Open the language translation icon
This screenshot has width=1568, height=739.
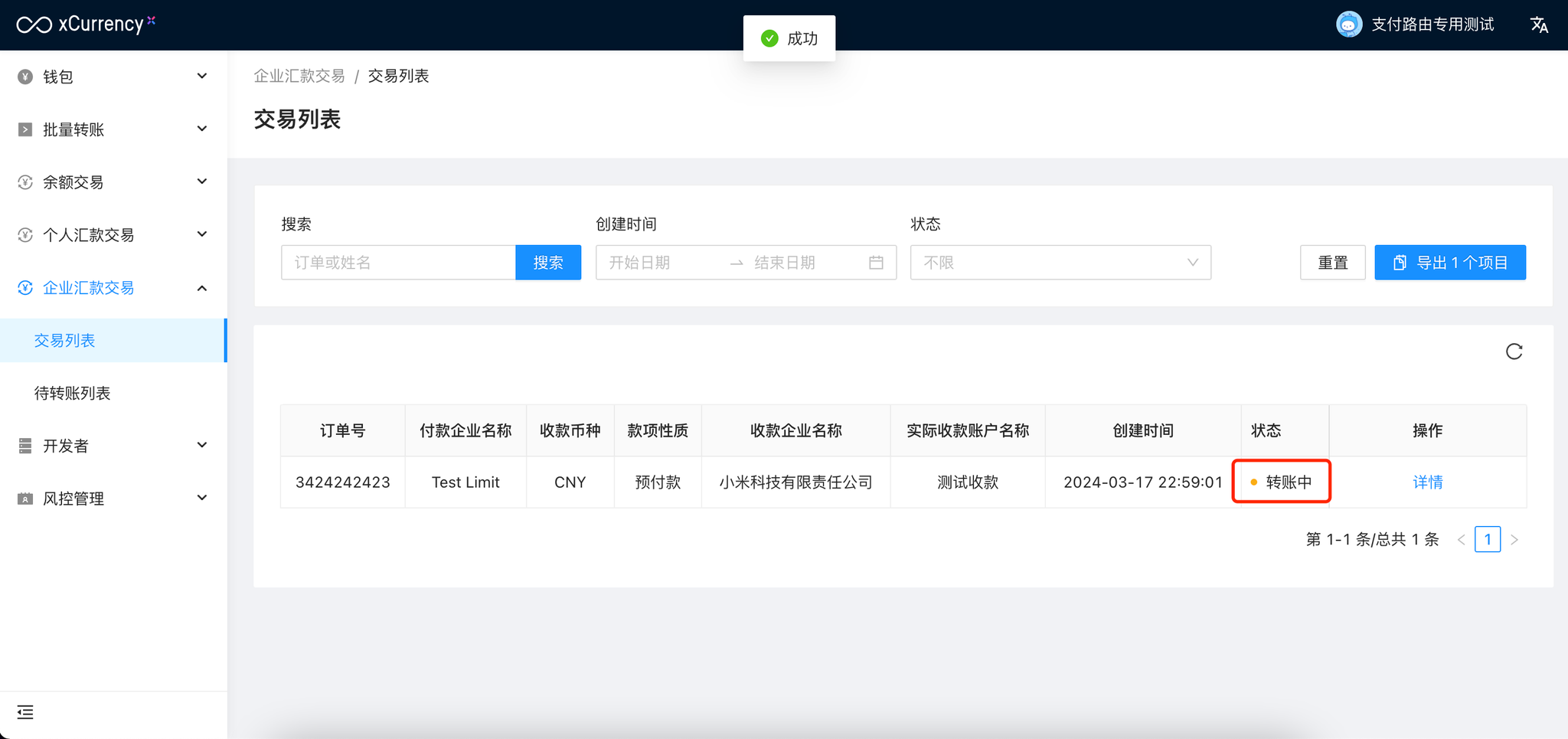(1539, 25)
